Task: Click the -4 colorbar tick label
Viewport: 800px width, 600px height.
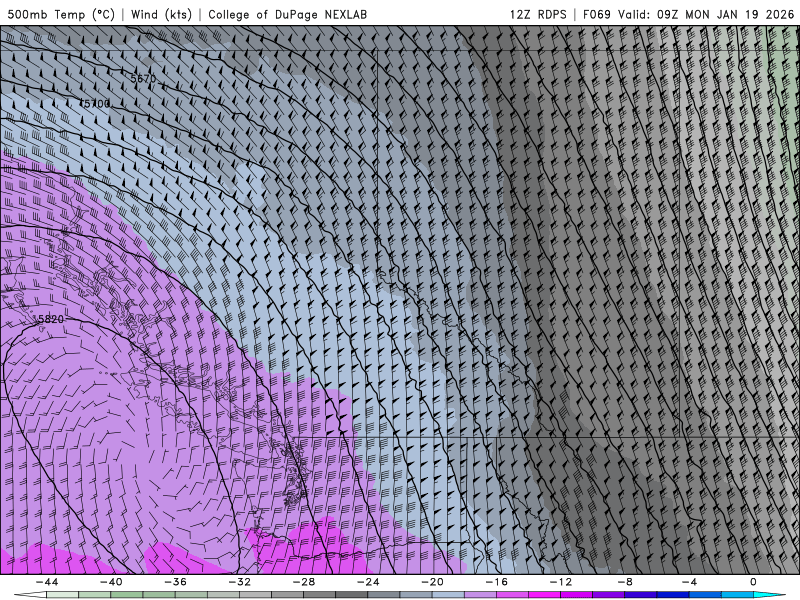Action: 689,582
